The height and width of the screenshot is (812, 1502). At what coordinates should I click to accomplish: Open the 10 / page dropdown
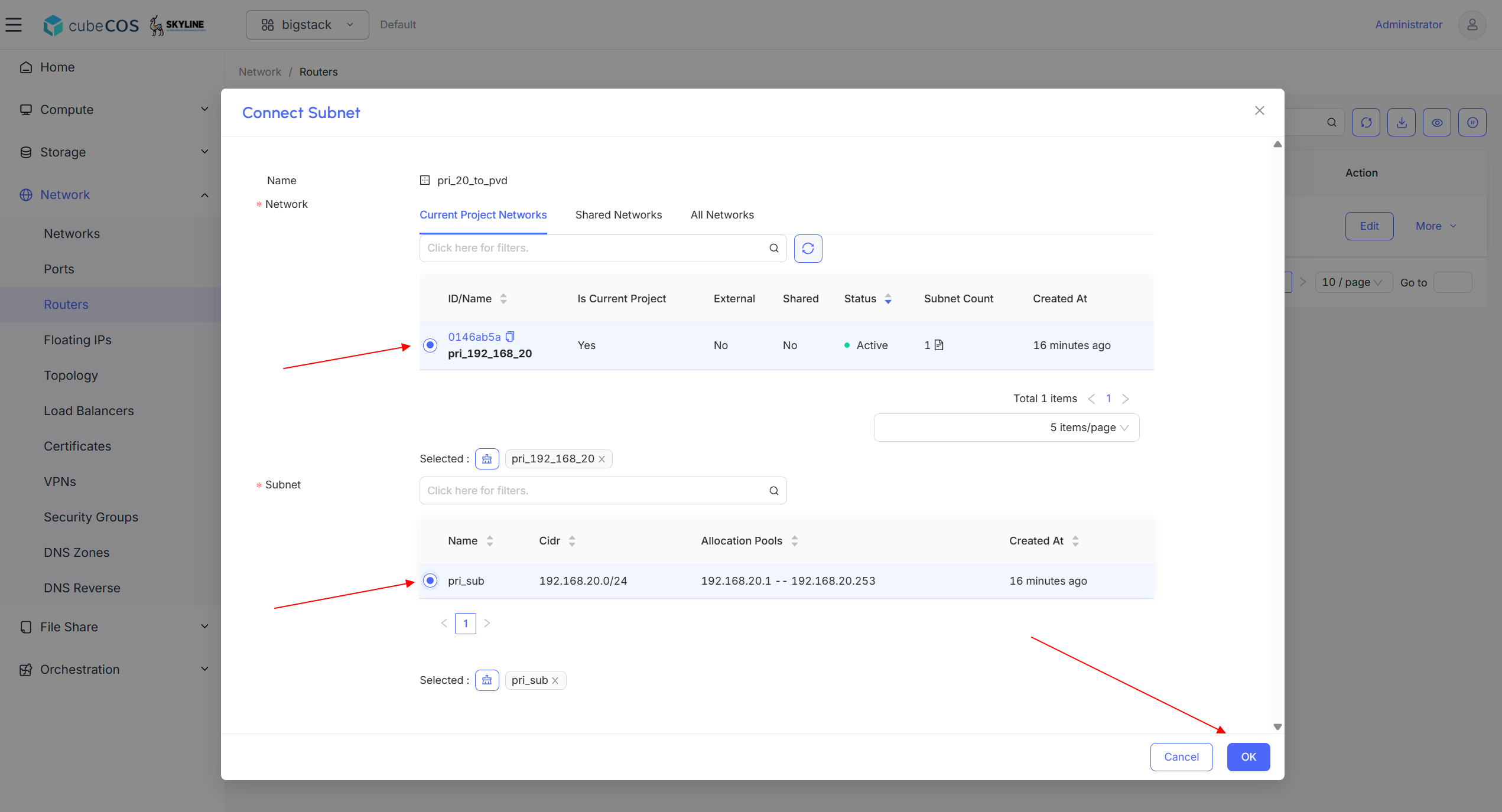pyautogui.click(x=1353, y=282)
